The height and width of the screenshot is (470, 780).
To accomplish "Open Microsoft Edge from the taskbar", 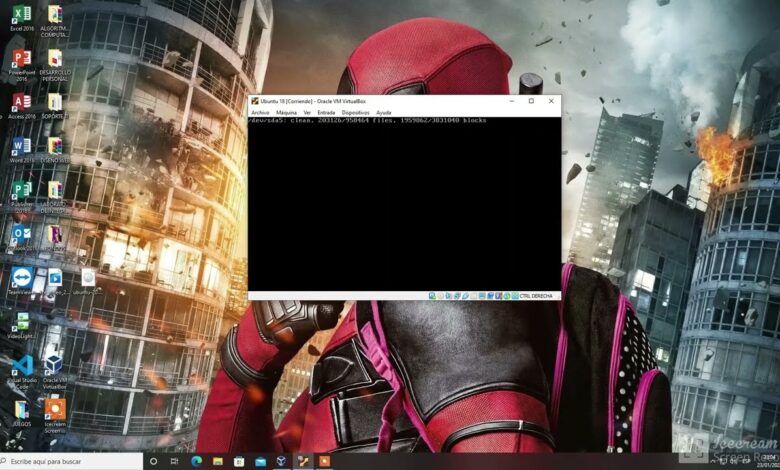I will tap(196, 462).
